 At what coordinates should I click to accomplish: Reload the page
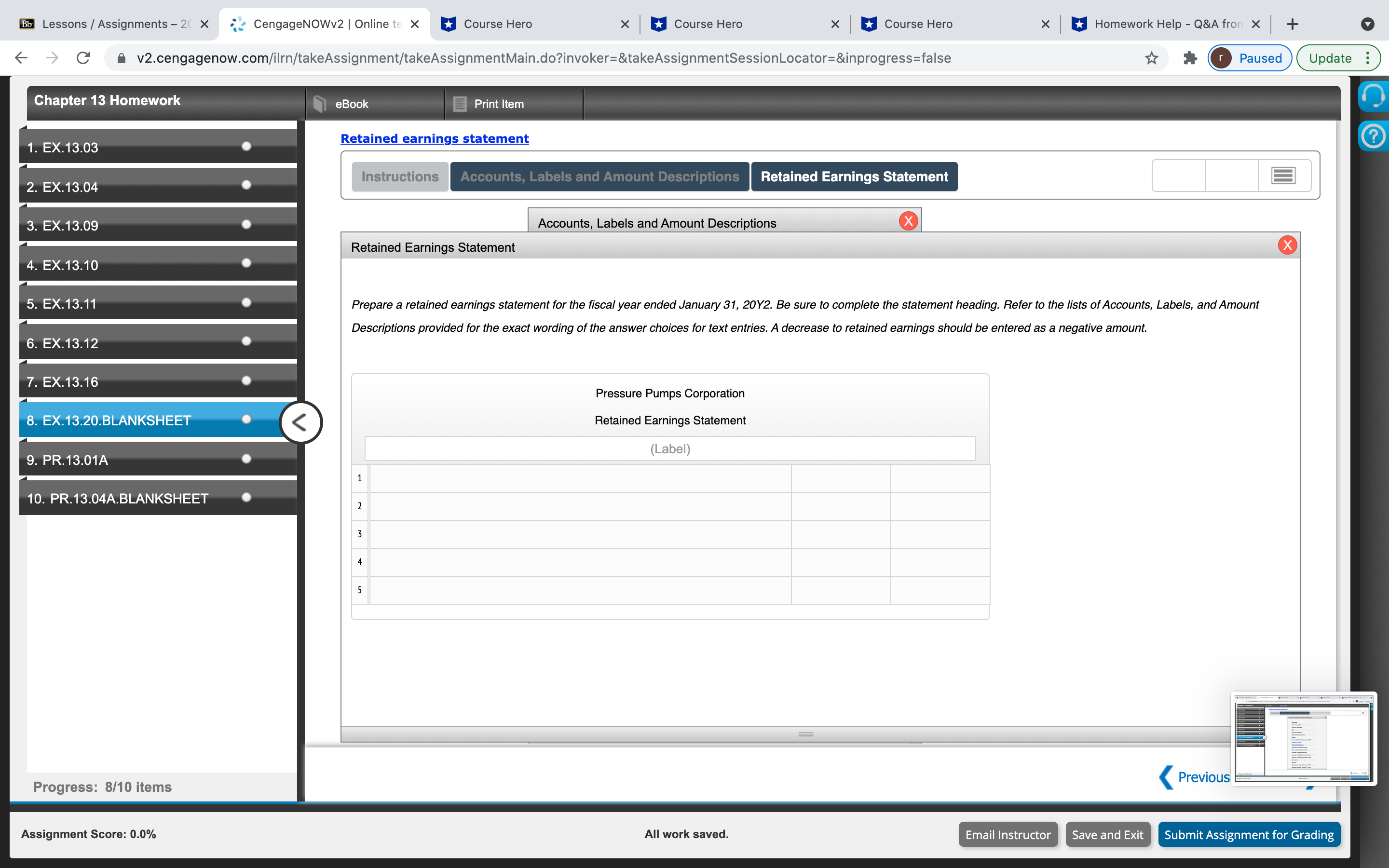[x=83, y=58]
